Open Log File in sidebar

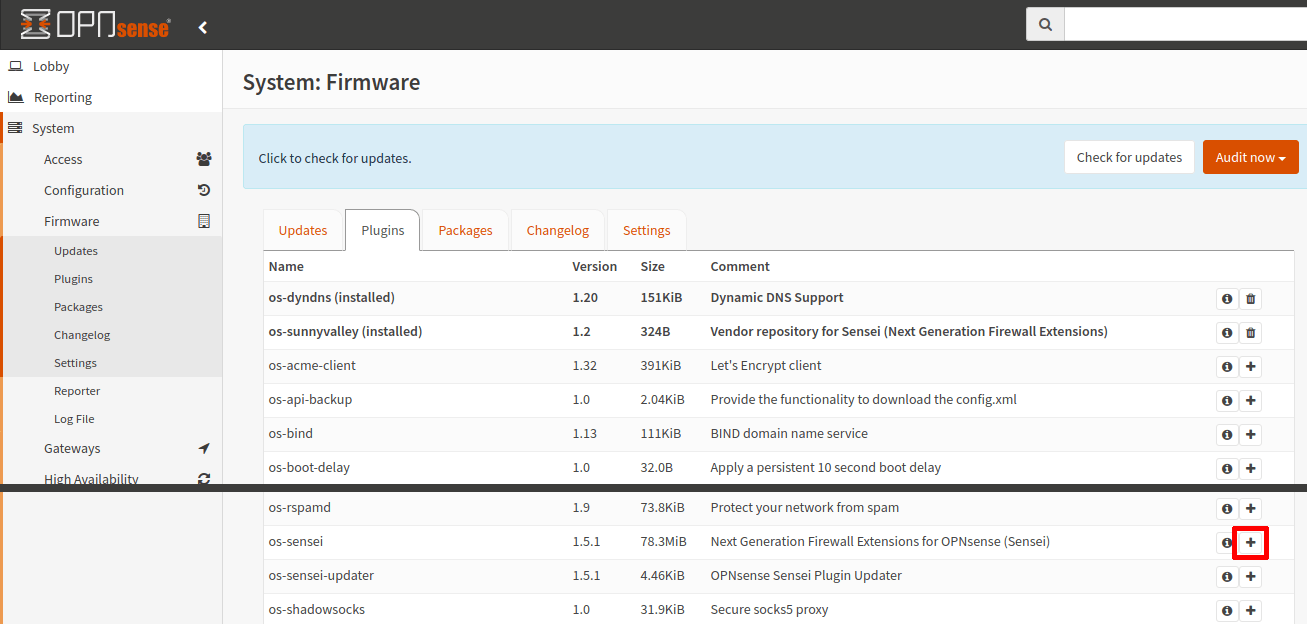[74, 419]
